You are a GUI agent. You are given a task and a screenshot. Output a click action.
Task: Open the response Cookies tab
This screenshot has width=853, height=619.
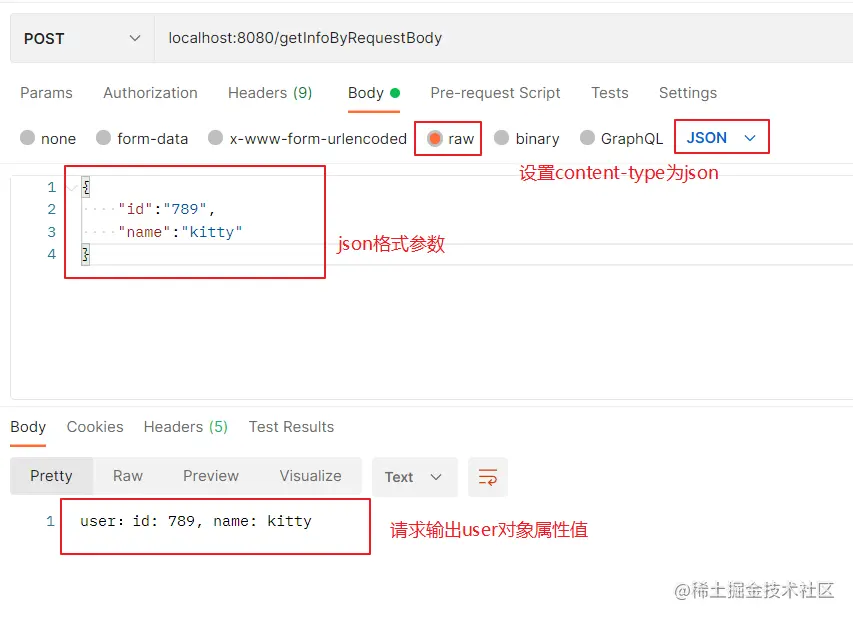click(x=95, y=427)
